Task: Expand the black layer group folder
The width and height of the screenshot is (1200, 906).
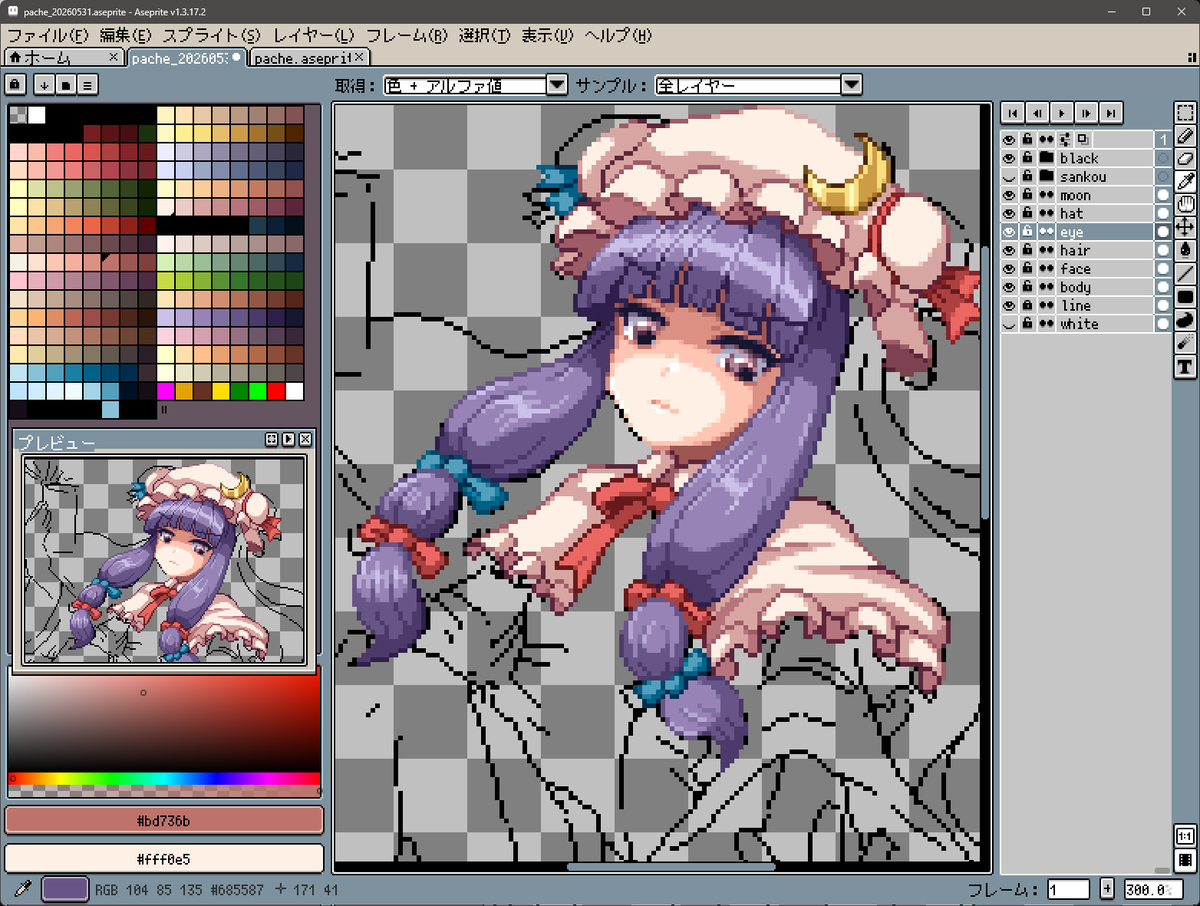Action: point(1046,158)
